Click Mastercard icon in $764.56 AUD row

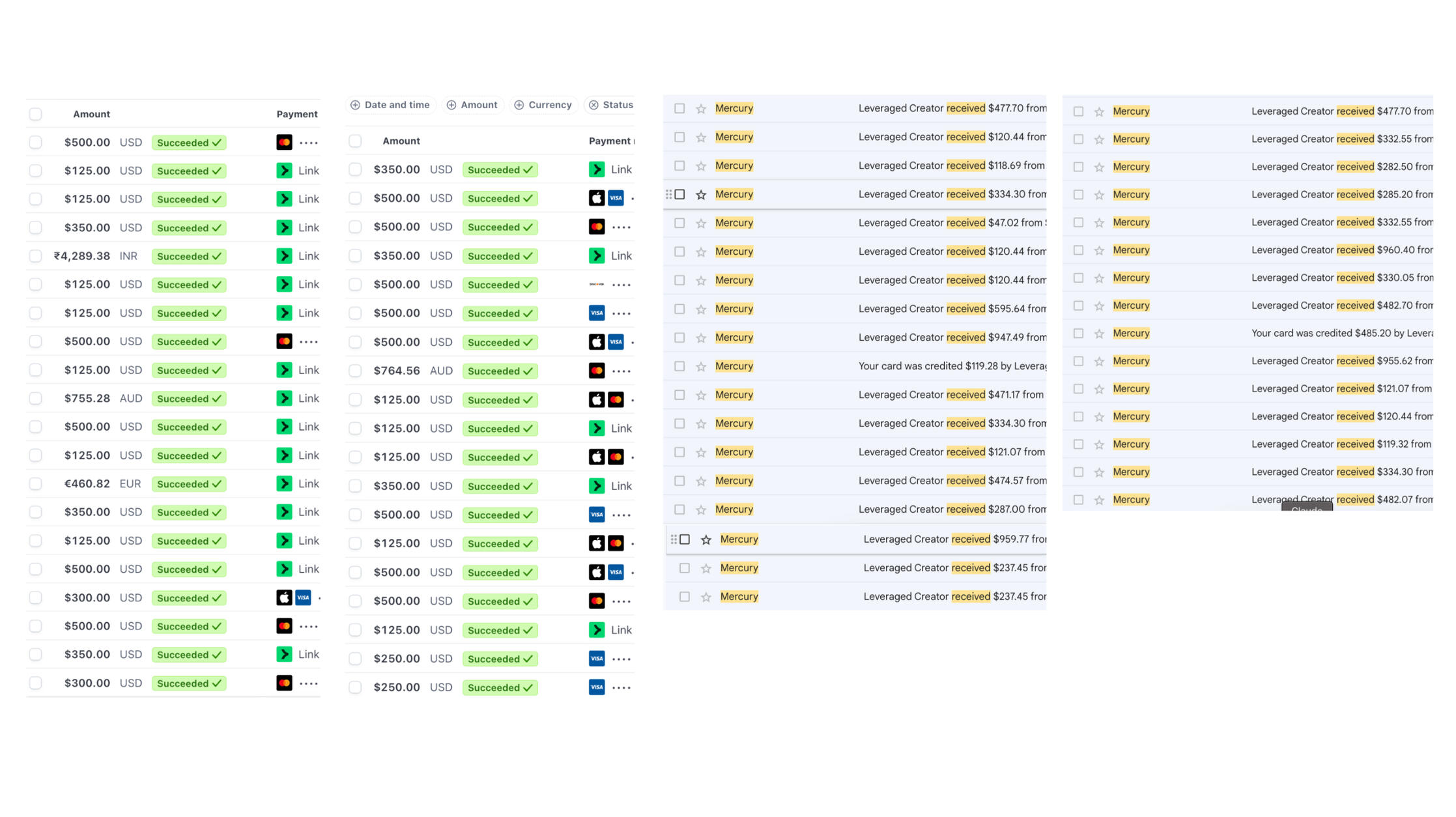[596, 371]
